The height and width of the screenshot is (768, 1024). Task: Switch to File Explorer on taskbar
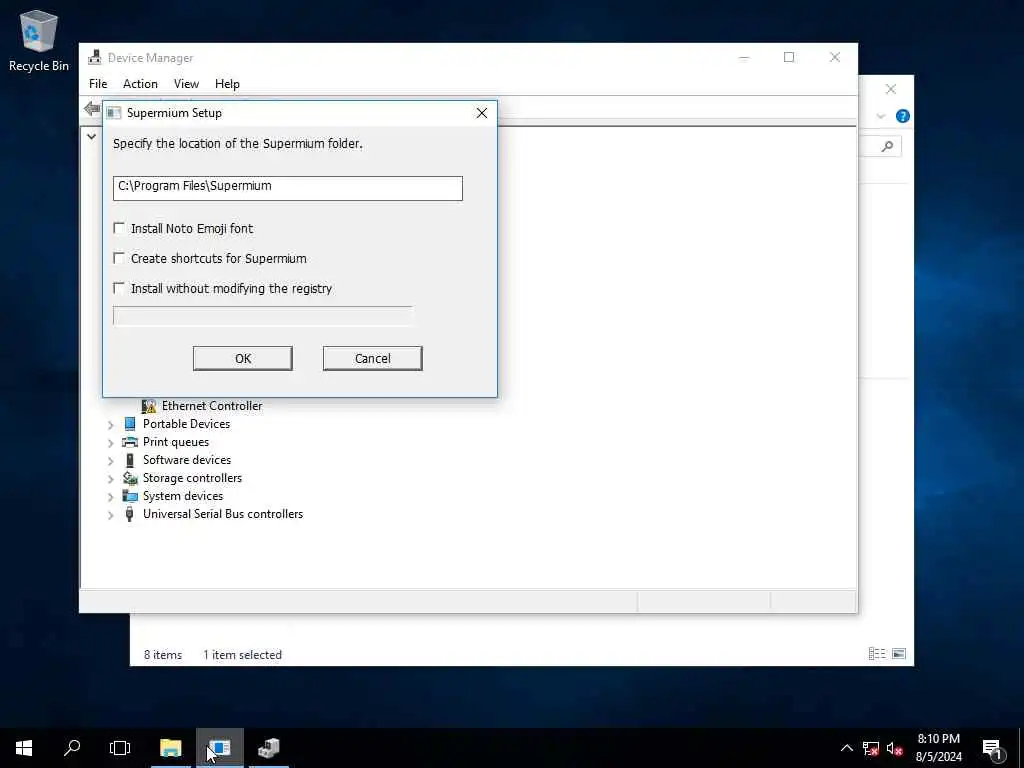(171, 748)
